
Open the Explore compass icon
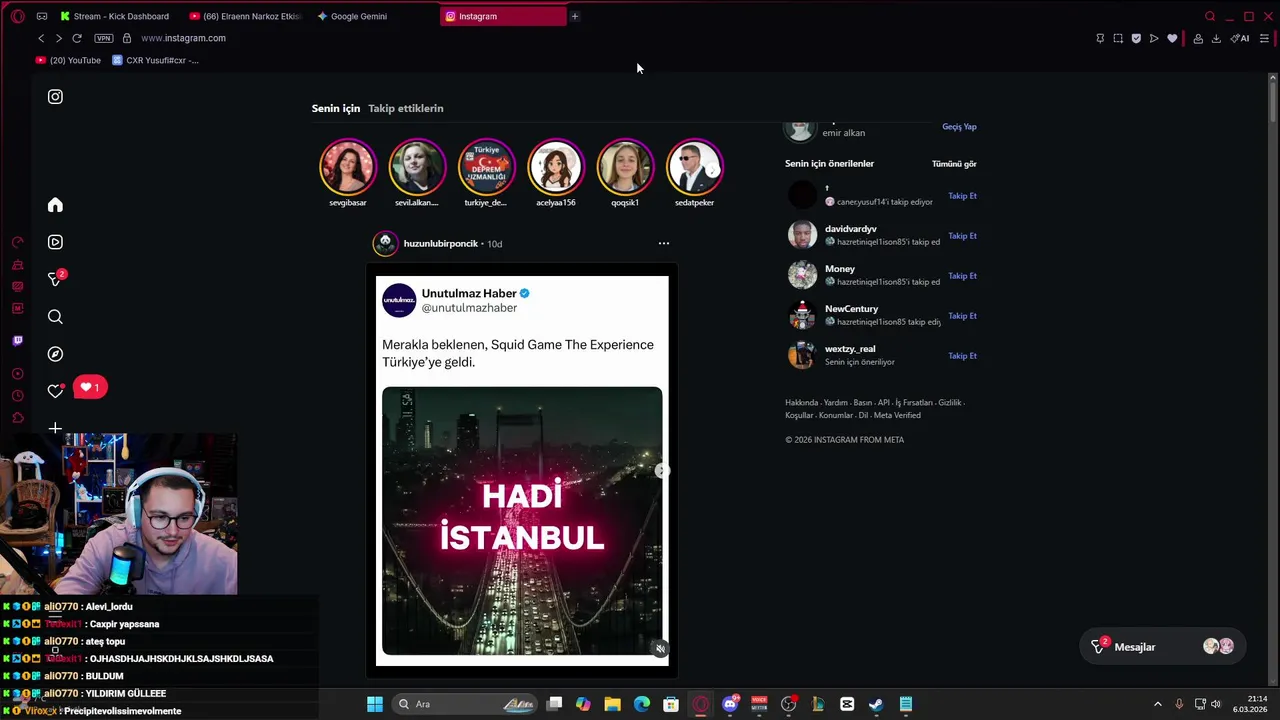[55, 354]
